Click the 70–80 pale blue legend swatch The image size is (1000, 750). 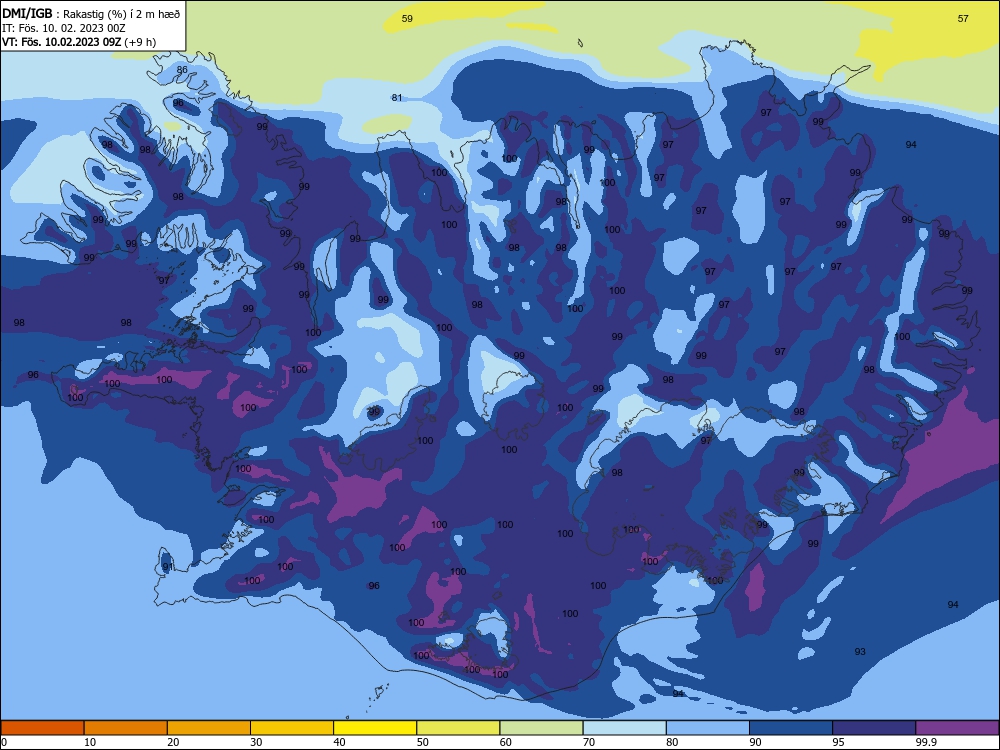click(x=624, y=728)
